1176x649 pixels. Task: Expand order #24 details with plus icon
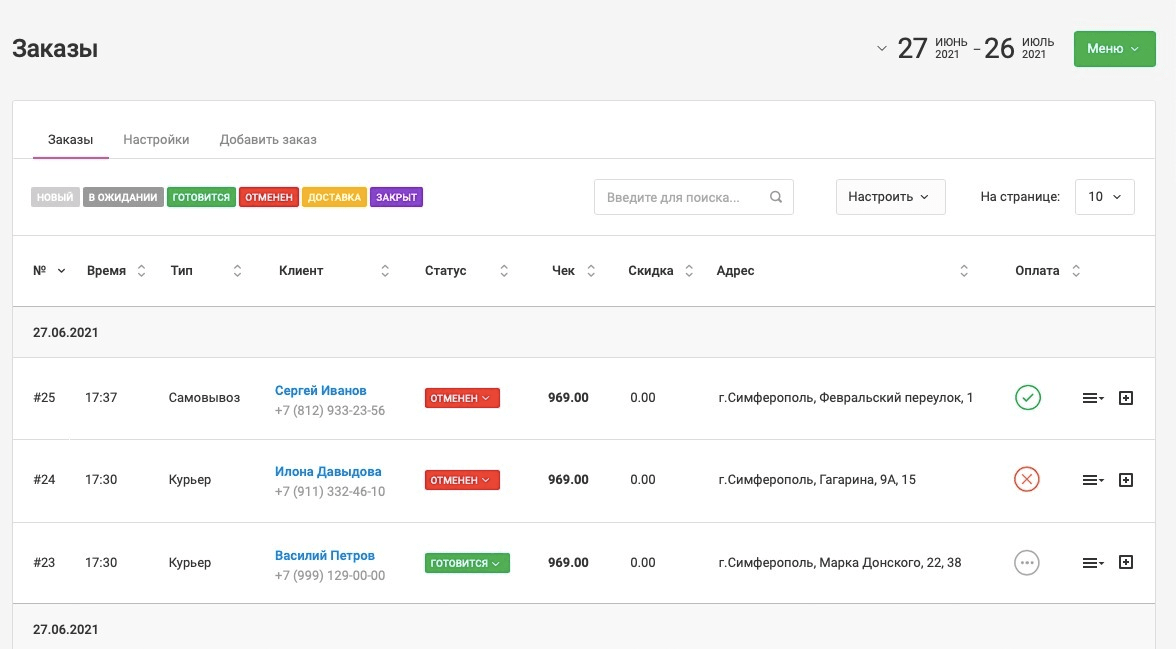pyautogui.click(x=1125, y=480)
